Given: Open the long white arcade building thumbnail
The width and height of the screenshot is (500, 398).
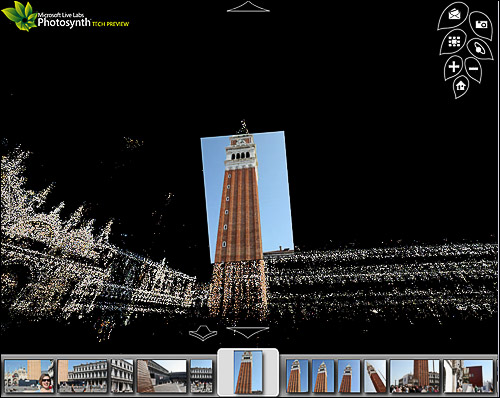Looking at the screenshot, I should [83, 376].
